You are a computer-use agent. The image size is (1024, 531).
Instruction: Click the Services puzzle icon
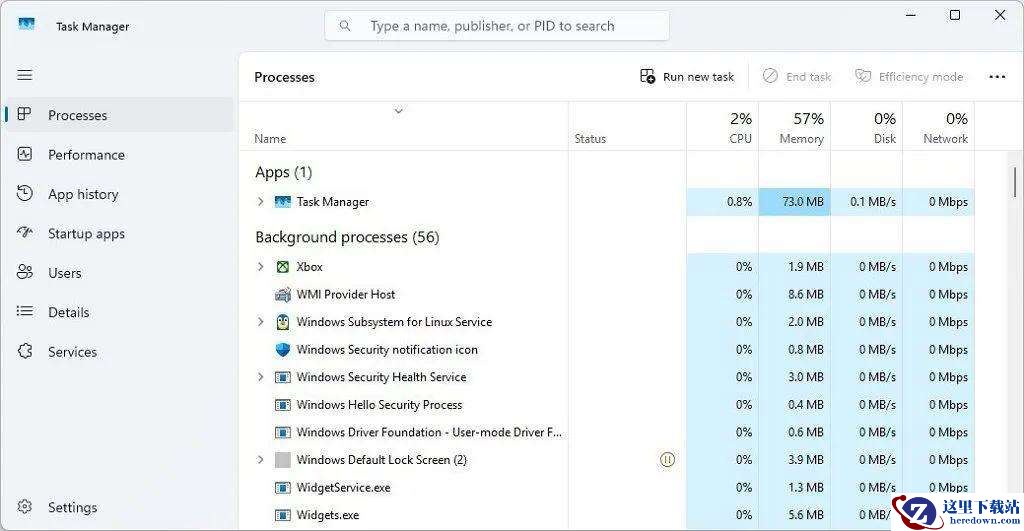click(25, 352)
